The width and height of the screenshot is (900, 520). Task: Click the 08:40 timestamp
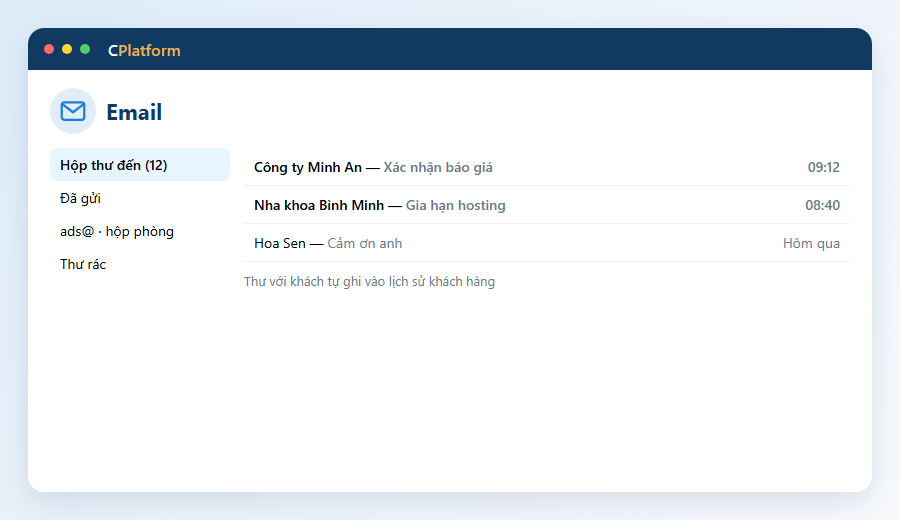click(x=823, y=205)
